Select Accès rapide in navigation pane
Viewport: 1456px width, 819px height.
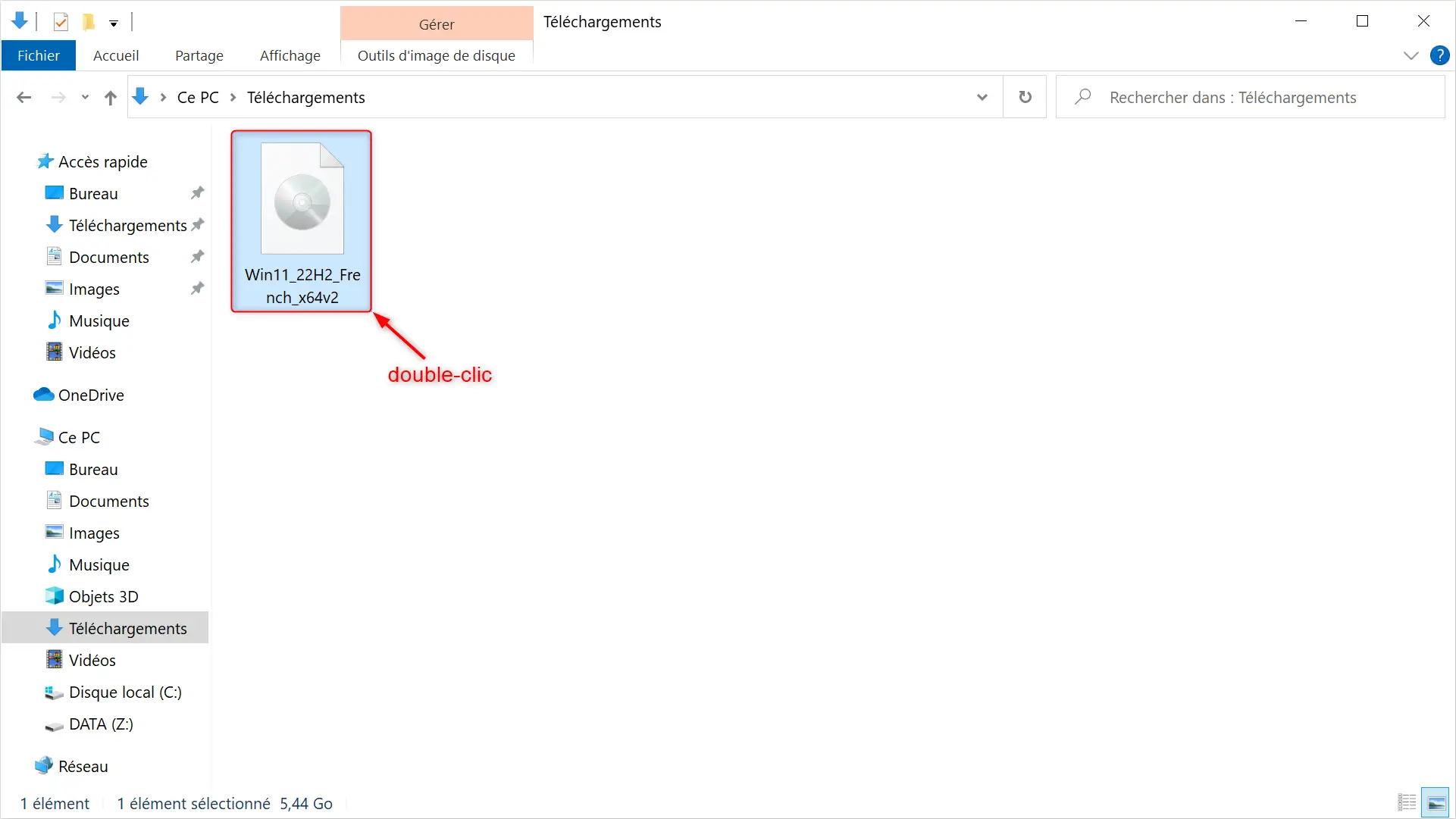pyautogui.click(x=103, y=161)
